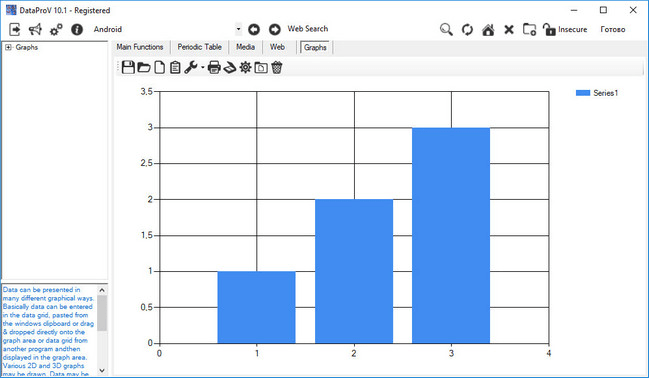The image size is (649, 378).
Task: Click the Series1 legend label
Action: pos(605,93)
